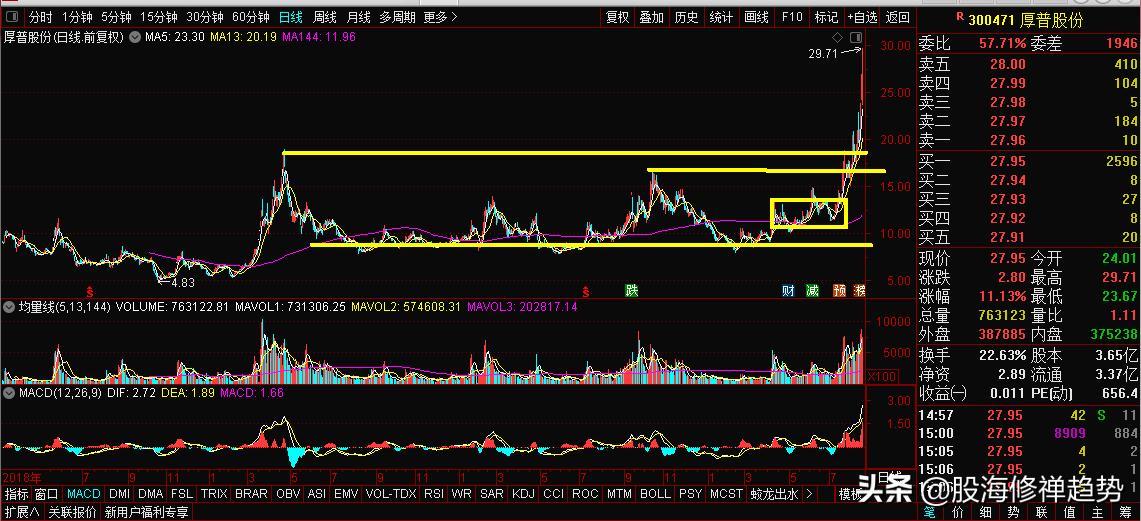Click the 买一 price 27.95

click(x=1008, y=161)
